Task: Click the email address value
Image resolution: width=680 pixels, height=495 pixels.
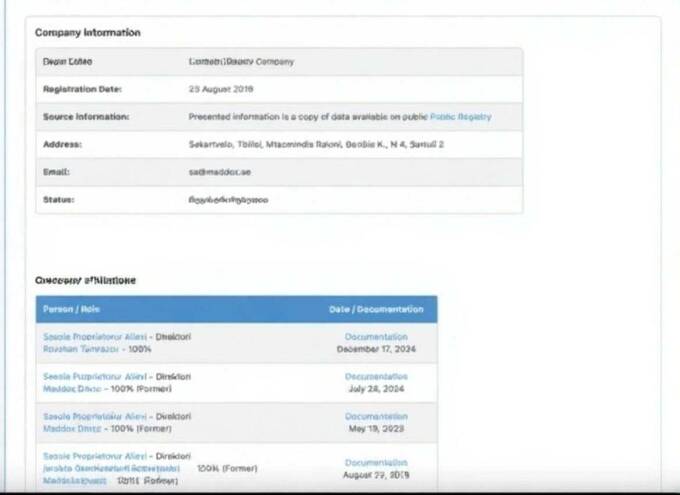Action: [219, 172]
